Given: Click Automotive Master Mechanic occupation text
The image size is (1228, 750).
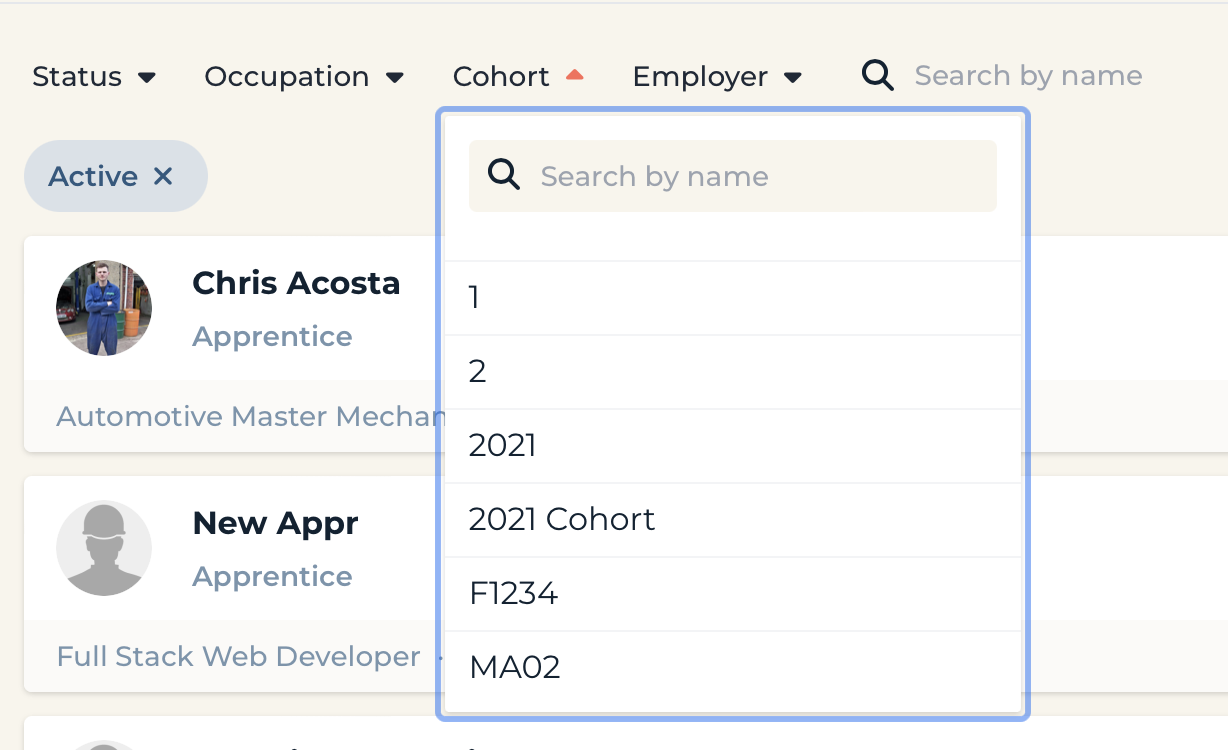Looking at the screenshot, I should click(250, 416).
